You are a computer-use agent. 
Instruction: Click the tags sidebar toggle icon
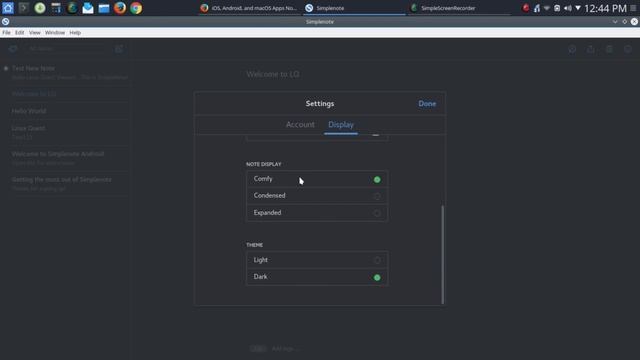pyautogui.click(x=13, y=49)
